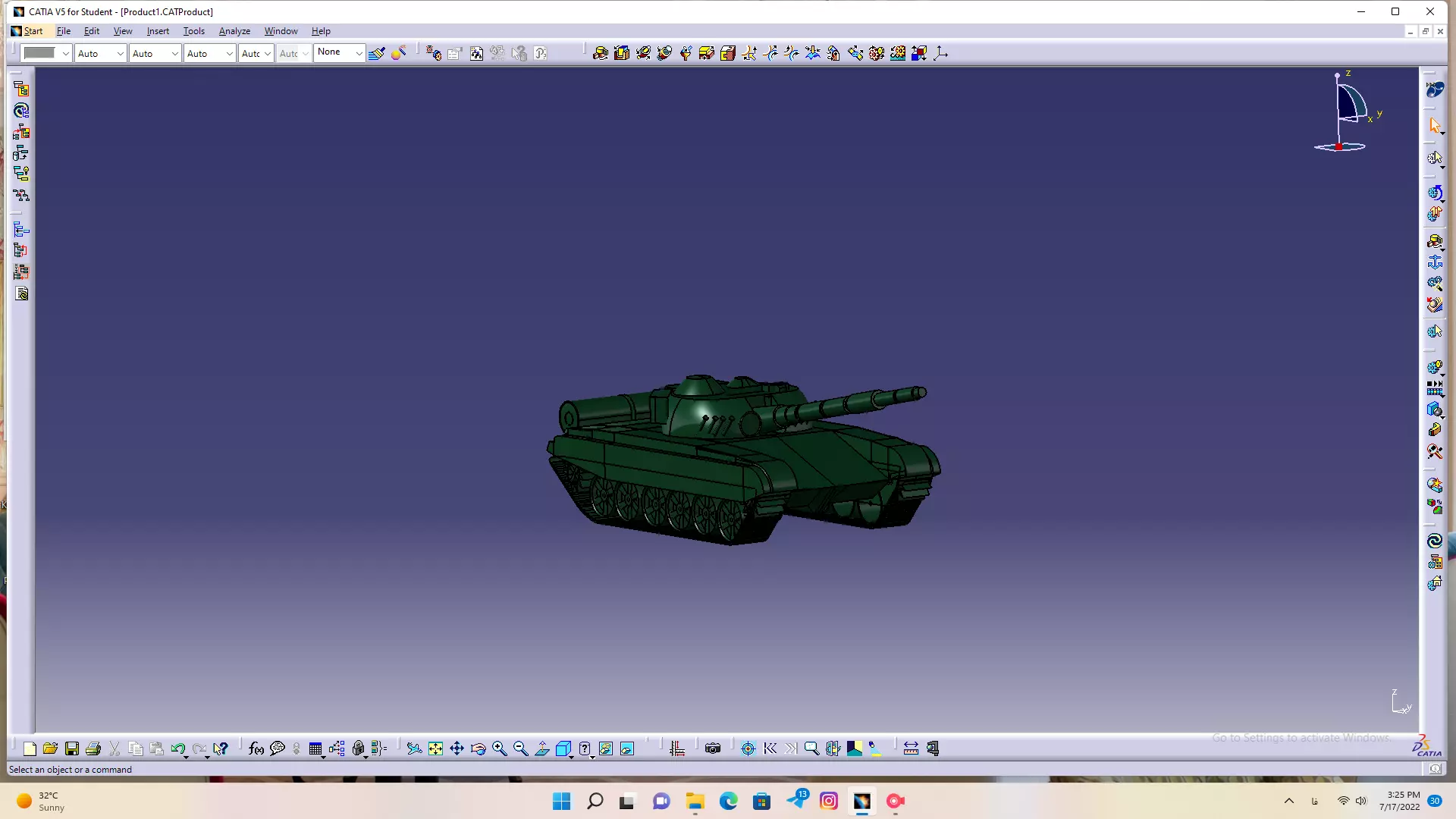
Task: Select the Fit All In view icon
Action: coord(435,748)
